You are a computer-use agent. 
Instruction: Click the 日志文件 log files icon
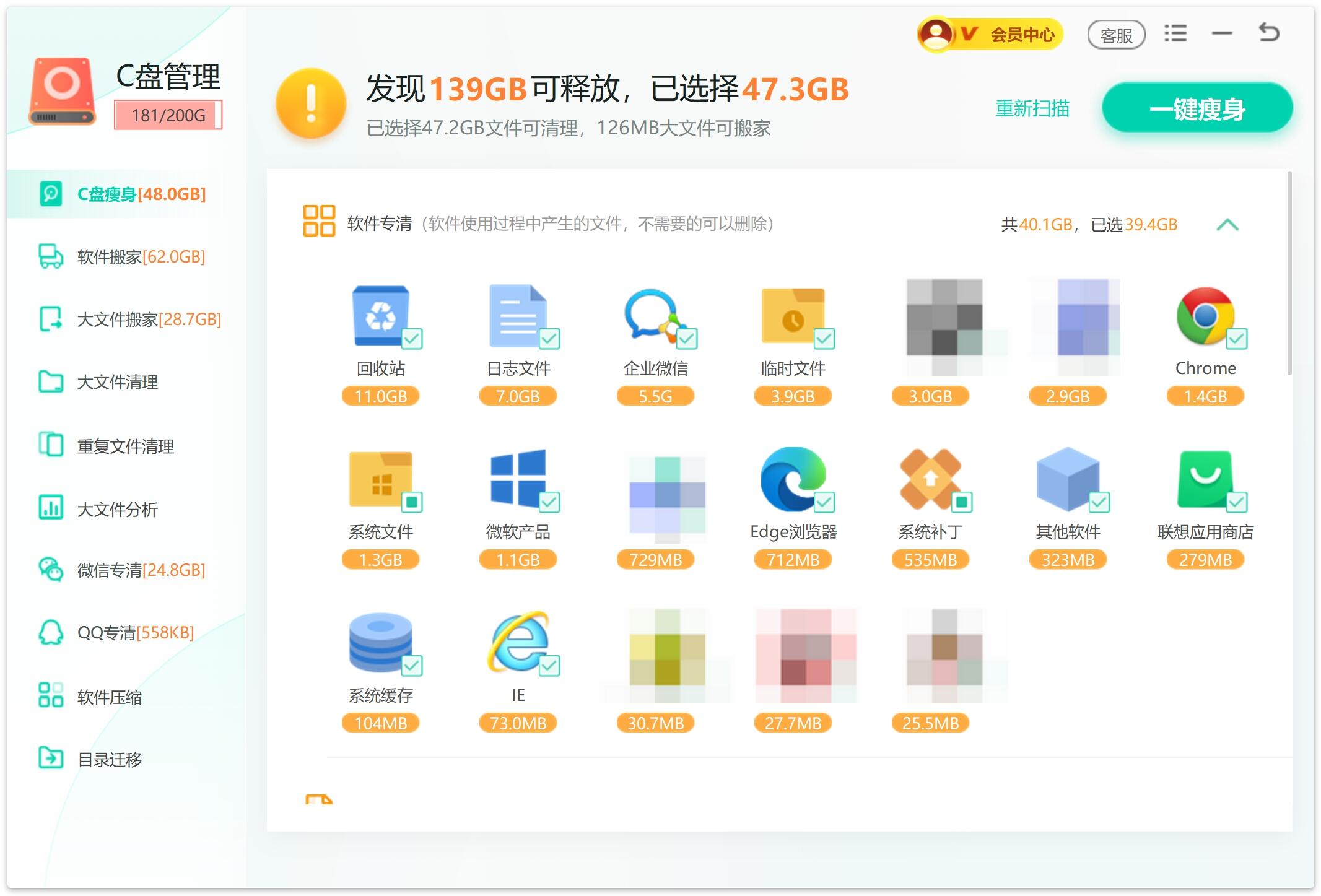pyautogui.click(x=518, y=316)
